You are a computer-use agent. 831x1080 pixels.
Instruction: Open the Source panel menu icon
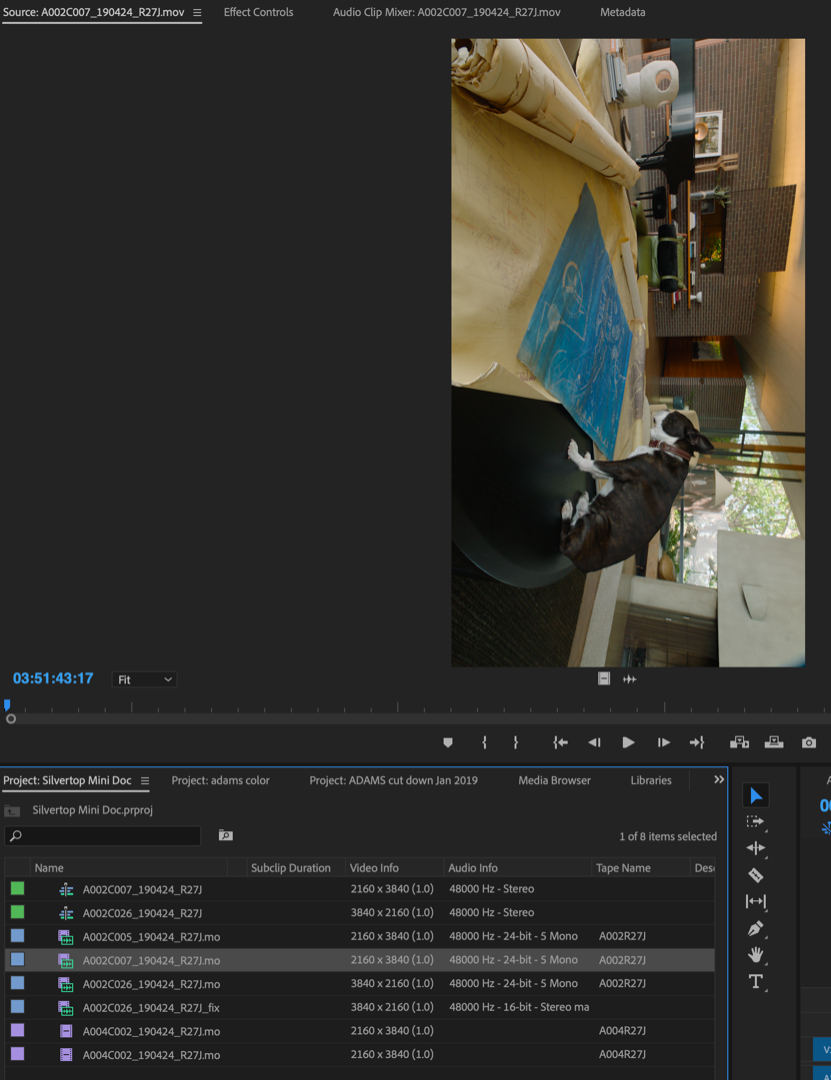click(x=197, y=12)
